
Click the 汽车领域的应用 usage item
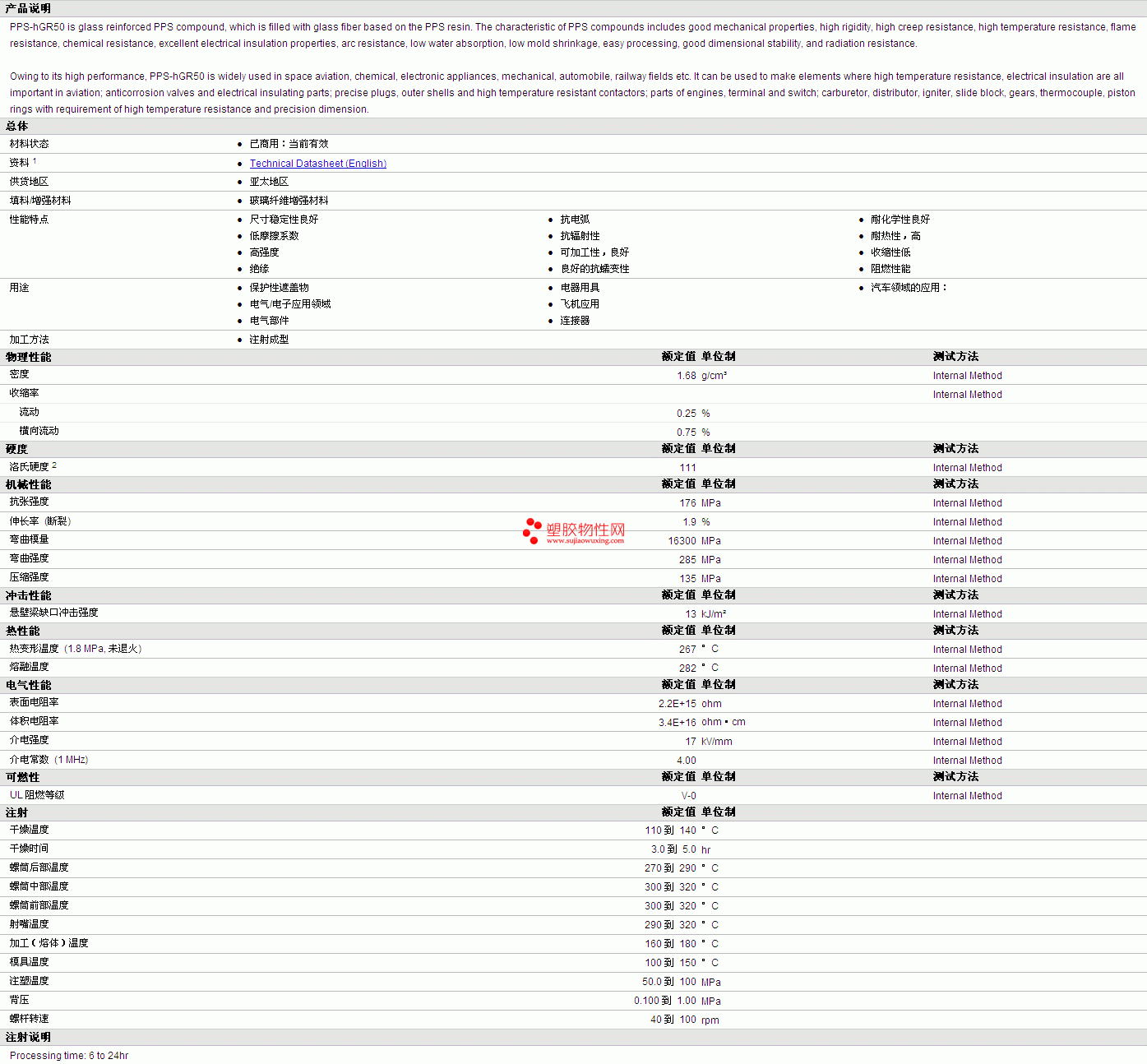click(x=909, y=288)
